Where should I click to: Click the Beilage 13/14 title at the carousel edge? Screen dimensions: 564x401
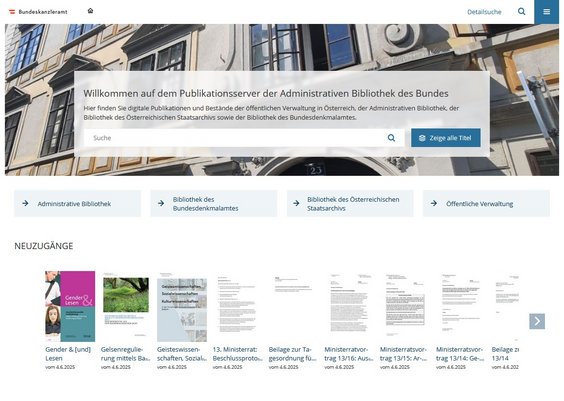pyautogui.click(x=505, y=354)
